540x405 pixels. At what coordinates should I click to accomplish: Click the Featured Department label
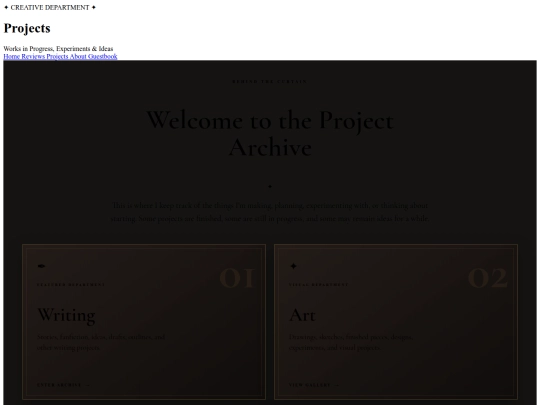tap(71, 285)
